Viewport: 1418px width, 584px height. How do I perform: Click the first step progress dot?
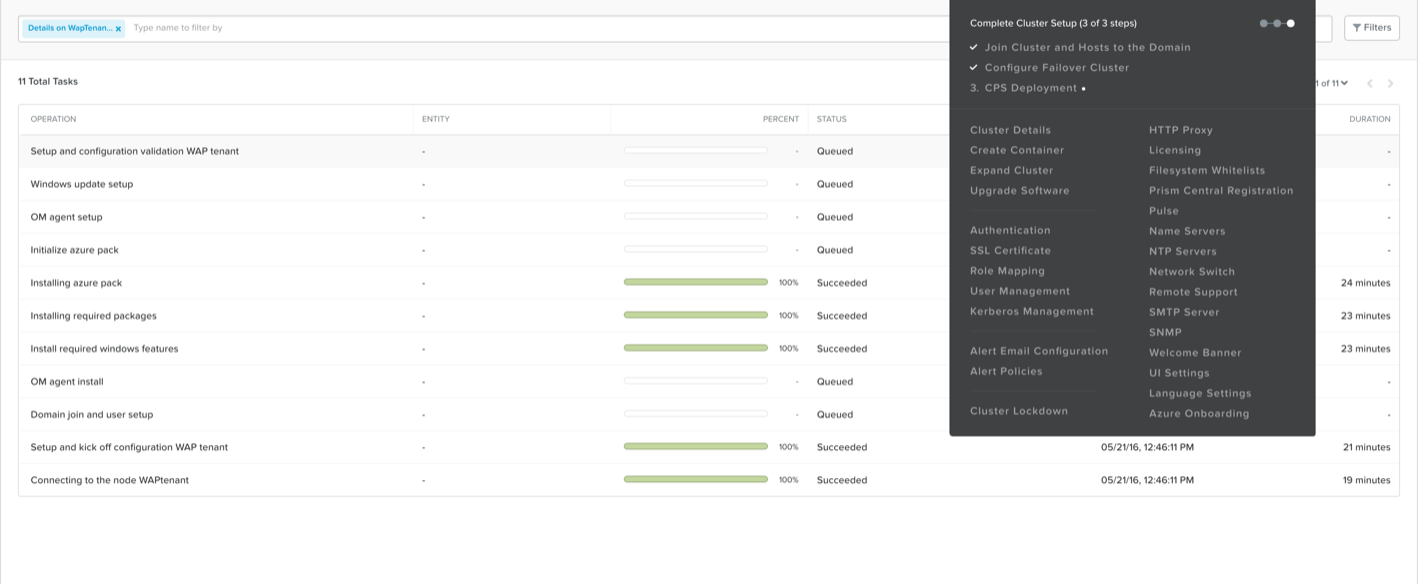[1262, 21]
